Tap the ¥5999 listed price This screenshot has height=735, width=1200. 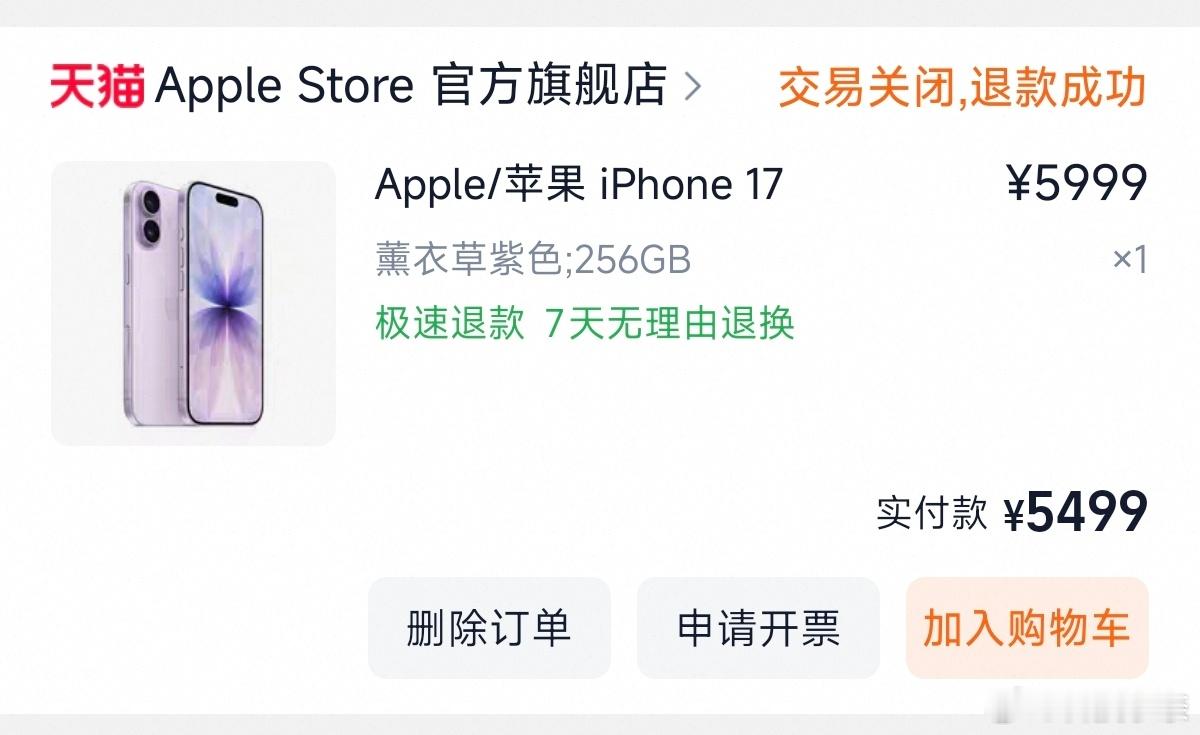pos(1077,183)
